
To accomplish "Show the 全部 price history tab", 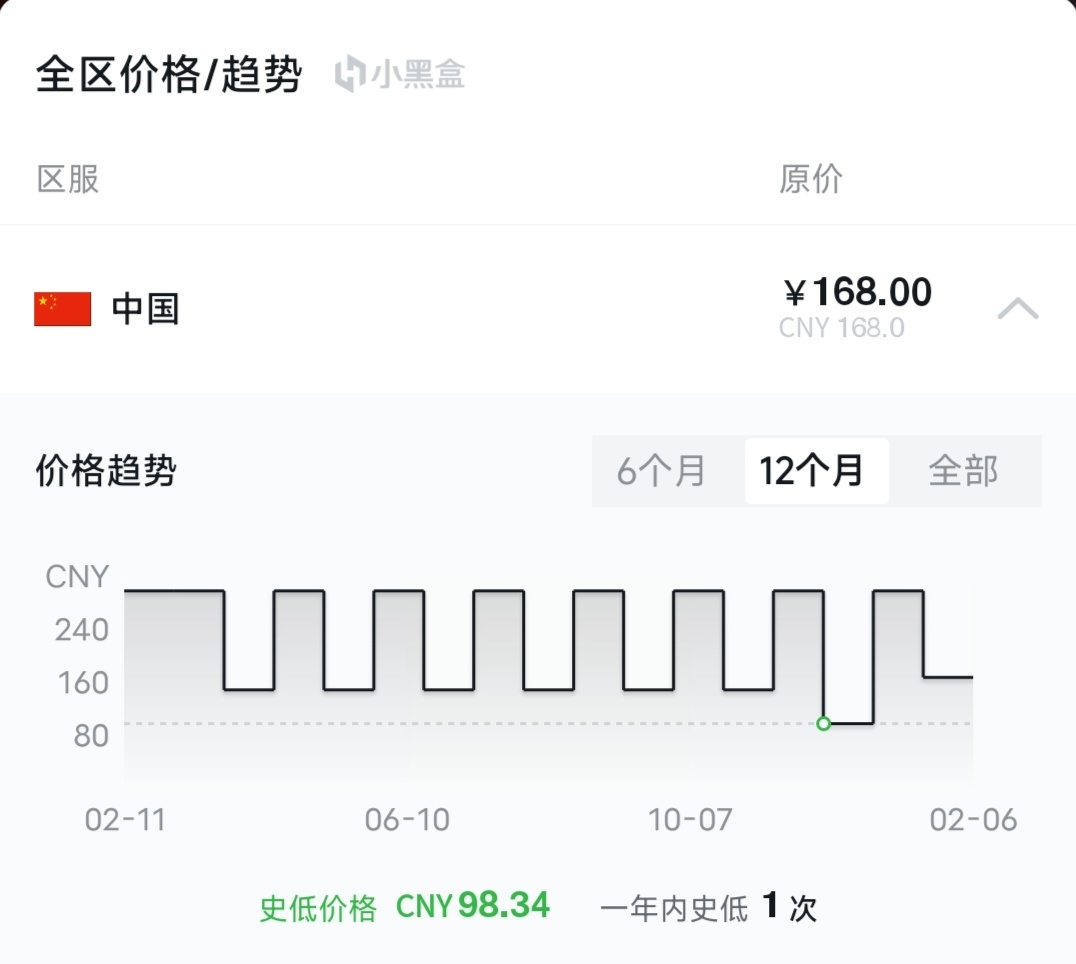I will click(x=962, y=471).
